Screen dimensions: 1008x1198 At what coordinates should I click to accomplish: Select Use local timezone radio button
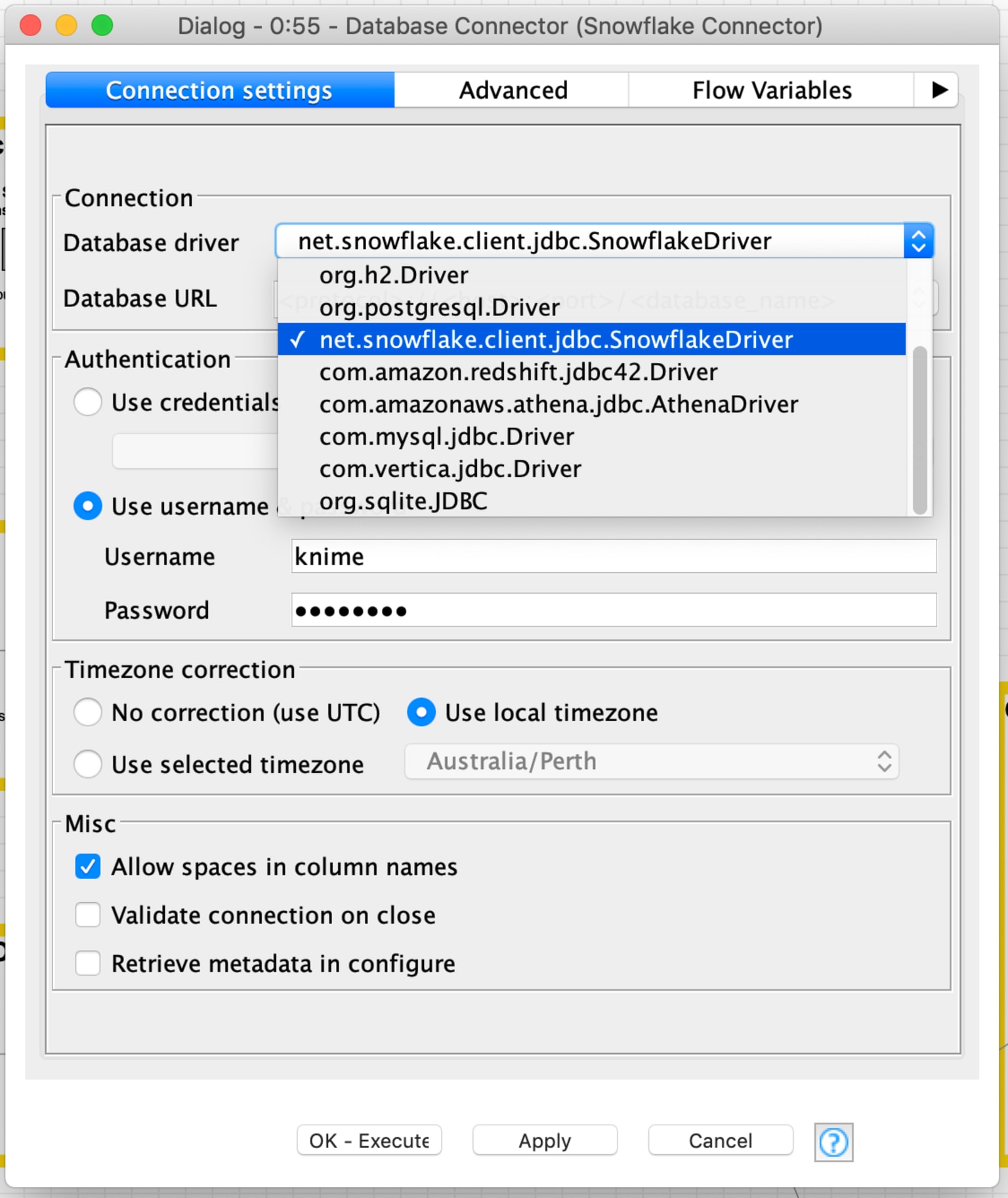coord(421,712)
